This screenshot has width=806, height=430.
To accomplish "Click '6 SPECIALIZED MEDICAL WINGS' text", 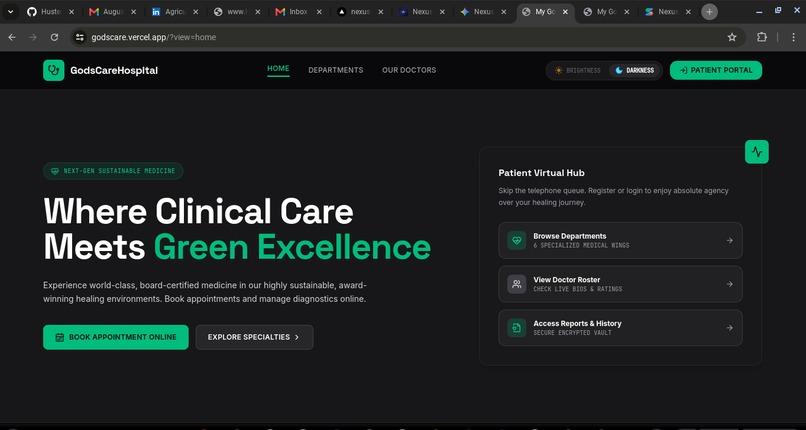I will point(581,246).
